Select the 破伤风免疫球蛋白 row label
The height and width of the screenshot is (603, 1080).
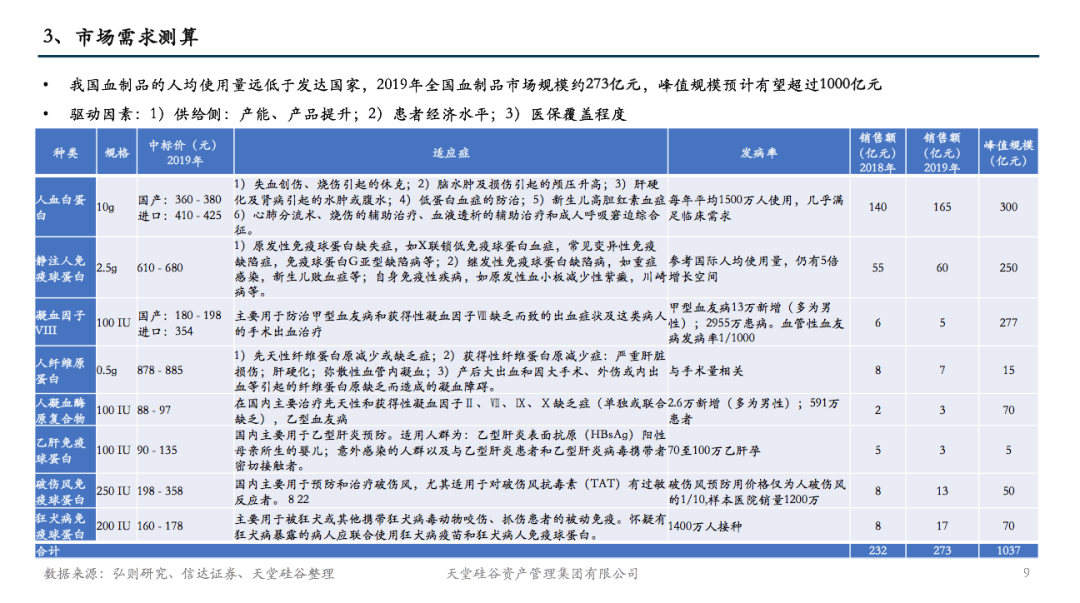tap(62, 491)
